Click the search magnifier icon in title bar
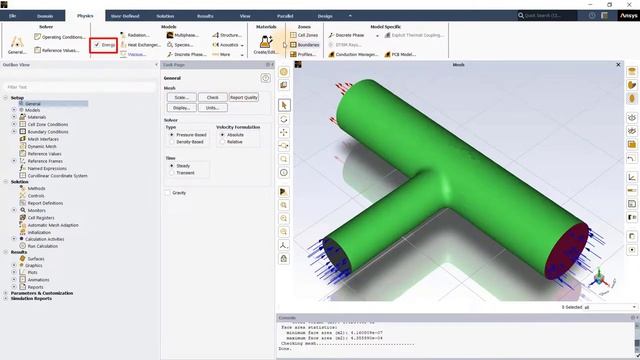The width and height of the screenshot is (640, 360). pos(521,16)
